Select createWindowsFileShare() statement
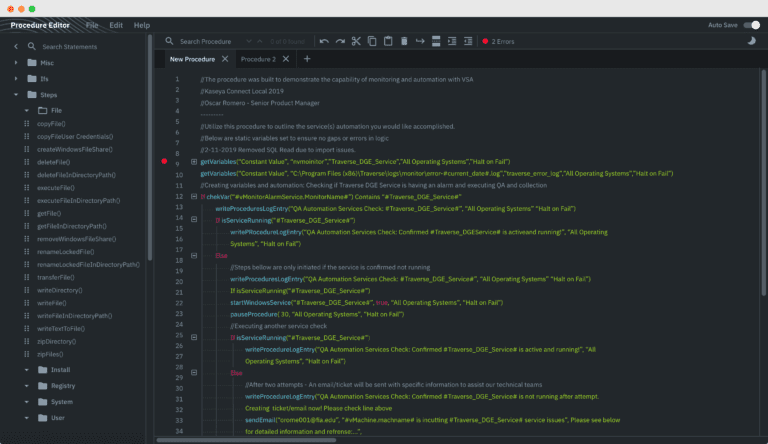The height and width of the screenshot is (444, 768). tap(74, 149)
